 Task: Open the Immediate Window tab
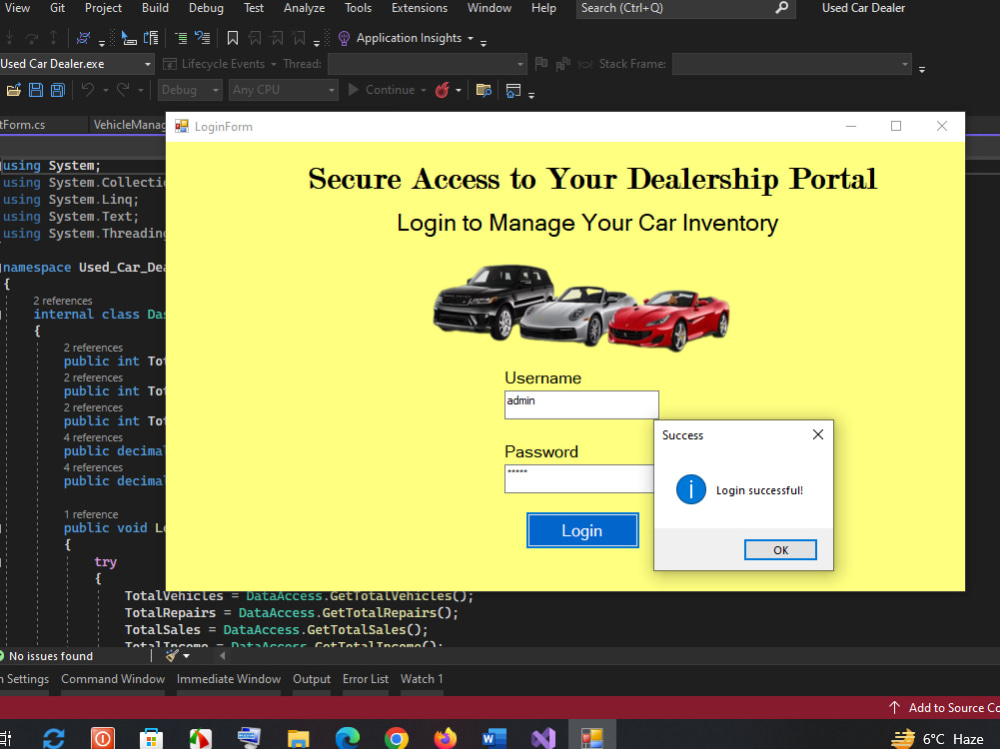(x=228, y=679)
